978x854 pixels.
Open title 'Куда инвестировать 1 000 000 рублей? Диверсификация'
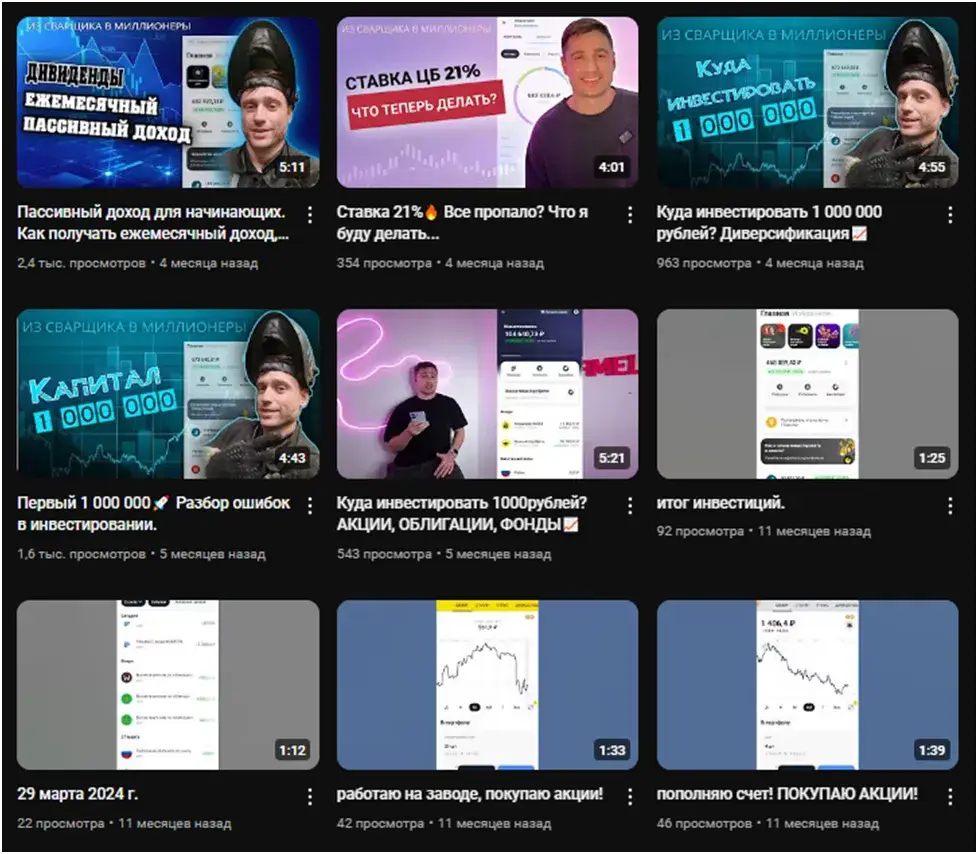pos(769,223)
